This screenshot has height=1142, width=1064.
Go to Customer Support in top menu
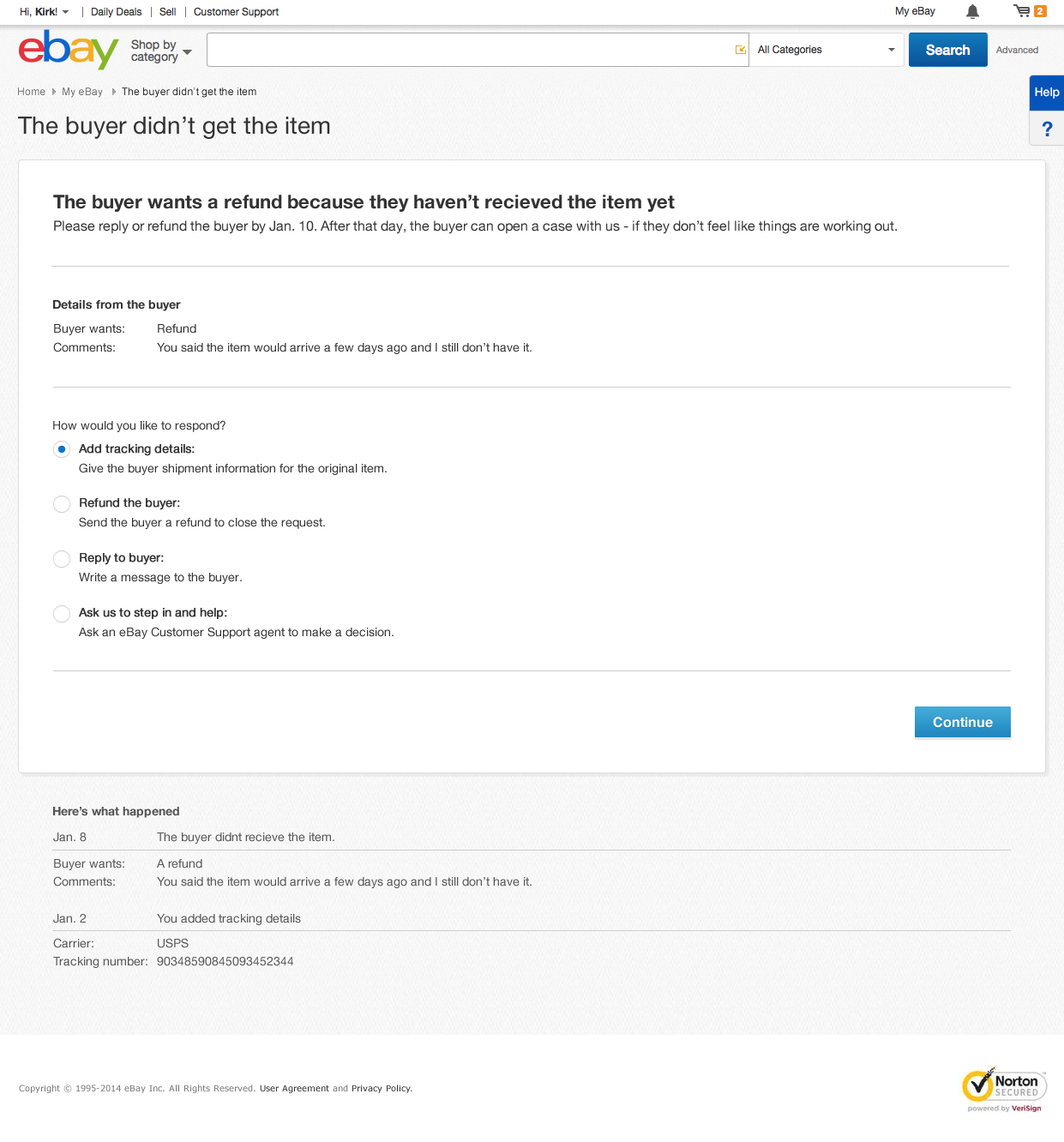pyautogui.click(x=236, y=12)
